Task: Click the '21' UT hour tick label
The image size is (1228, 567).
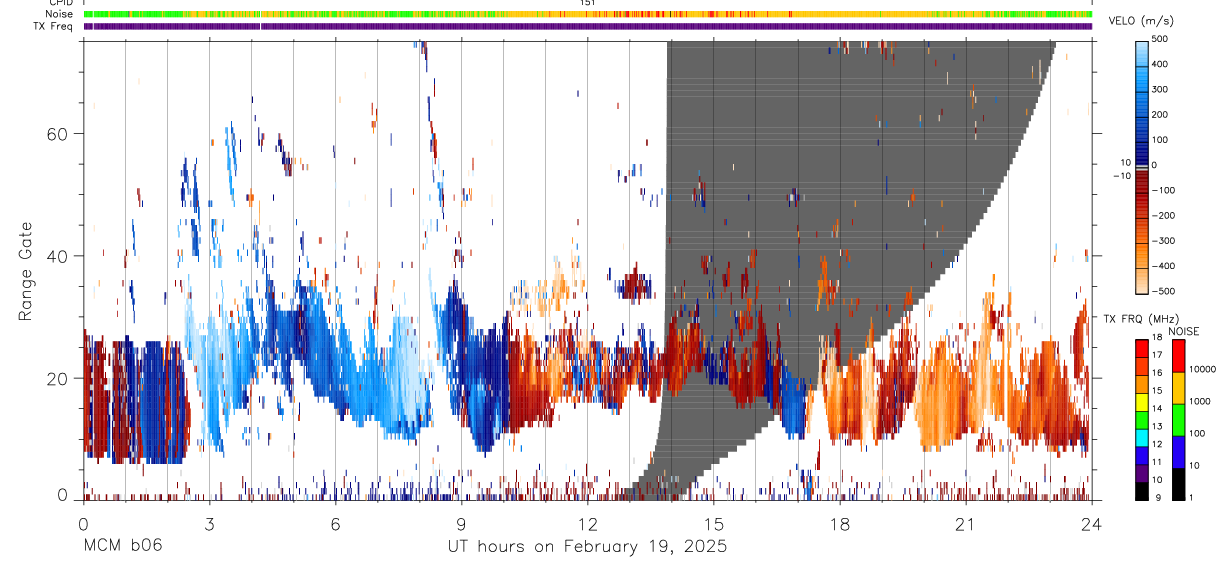Action: click(966, 523)
